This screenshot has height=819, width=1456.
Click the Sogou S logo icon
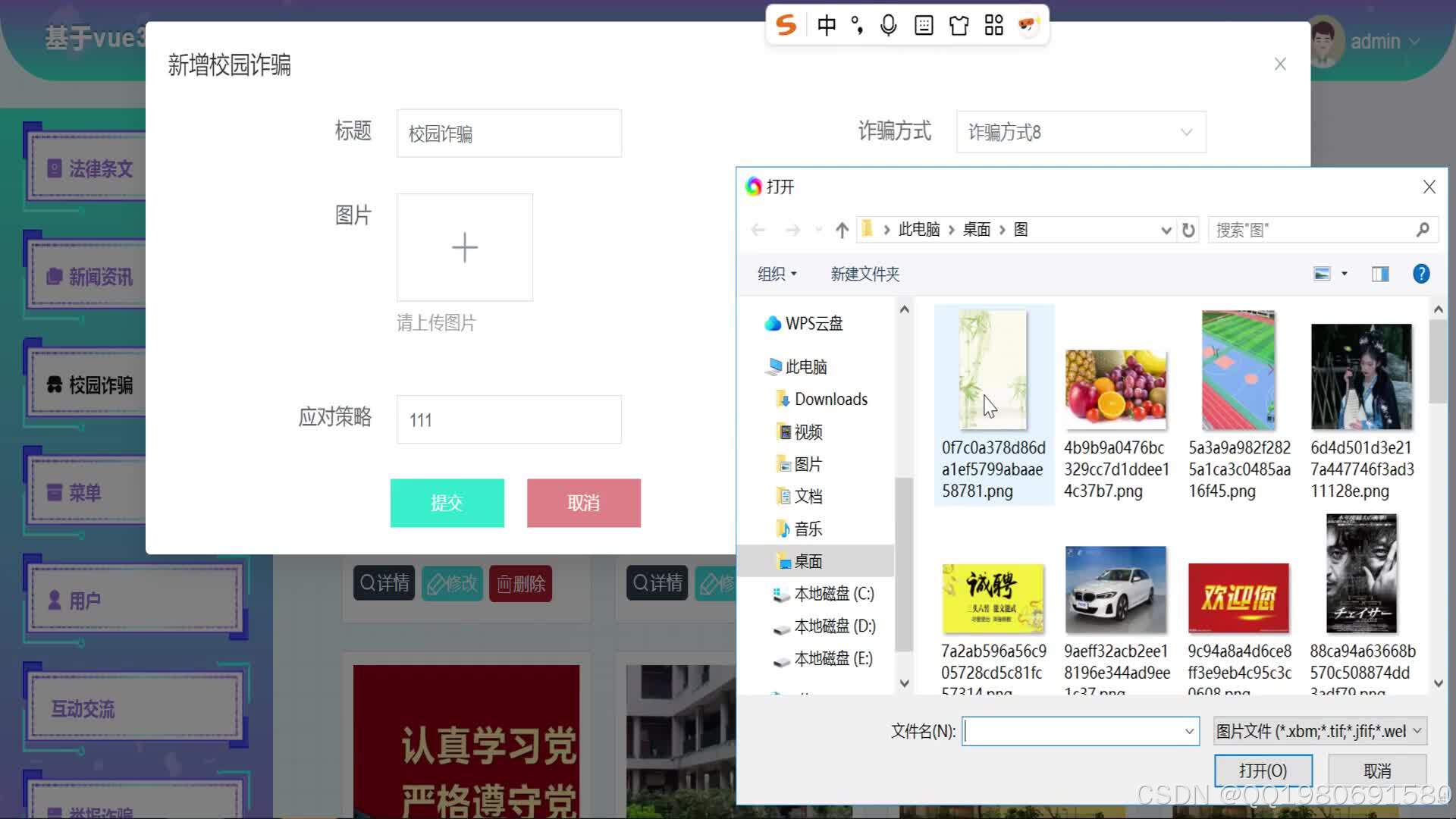coord(786,25)
